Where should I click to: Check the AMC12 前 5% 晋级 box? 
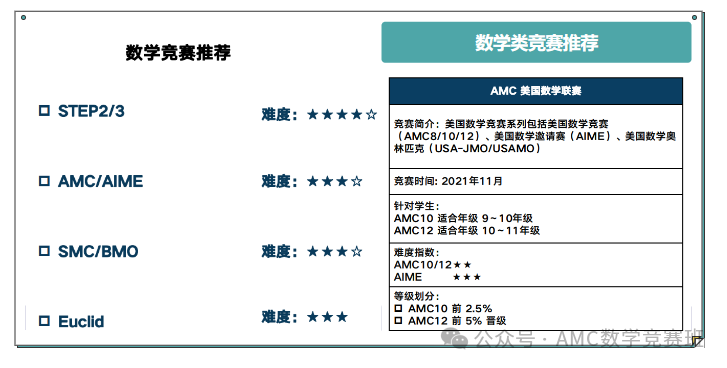pyautogui.click(x=398, y=320)
